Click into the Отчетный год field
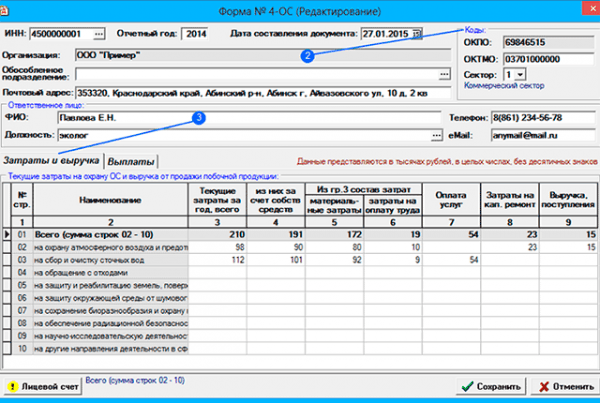 pyautogui.click(x=194, y=34)
